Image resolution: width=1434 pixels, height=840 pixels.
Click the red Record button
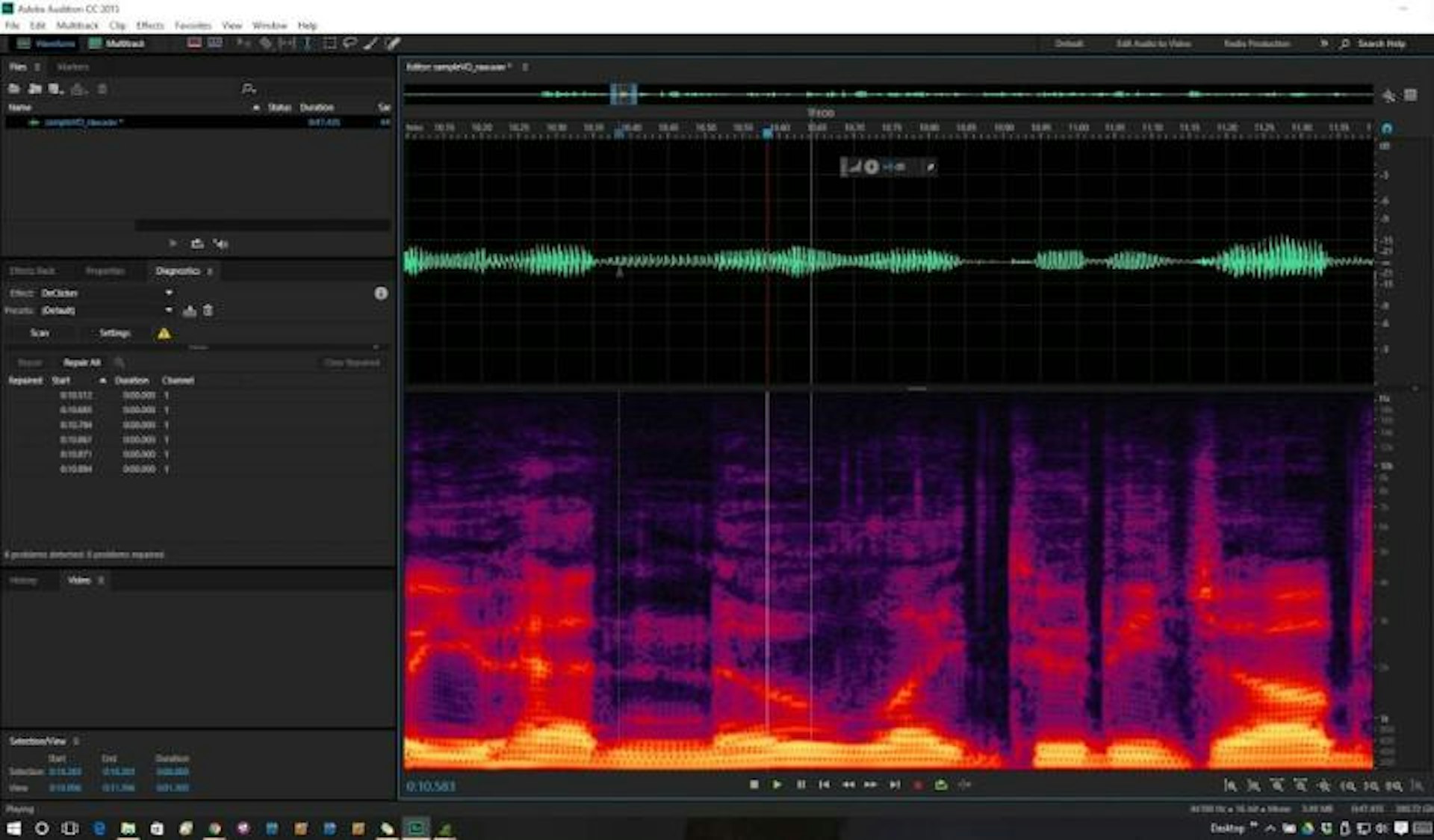point(918,785)
